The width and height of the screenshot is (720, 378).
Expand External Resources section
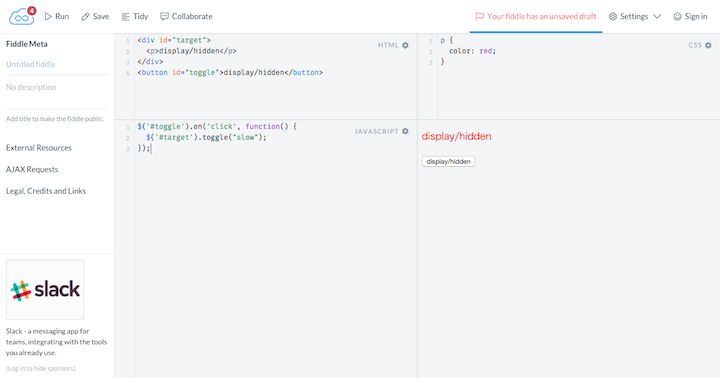pyautogui.click(x=39, y=148)
